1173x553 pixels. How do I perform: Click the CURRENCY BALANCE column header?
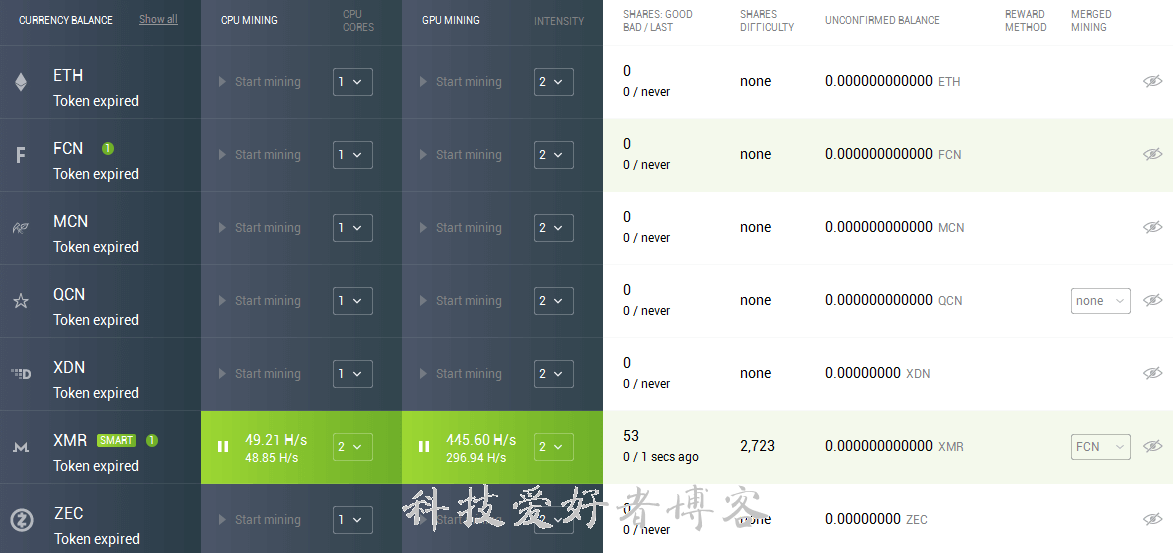pos(66,20)
